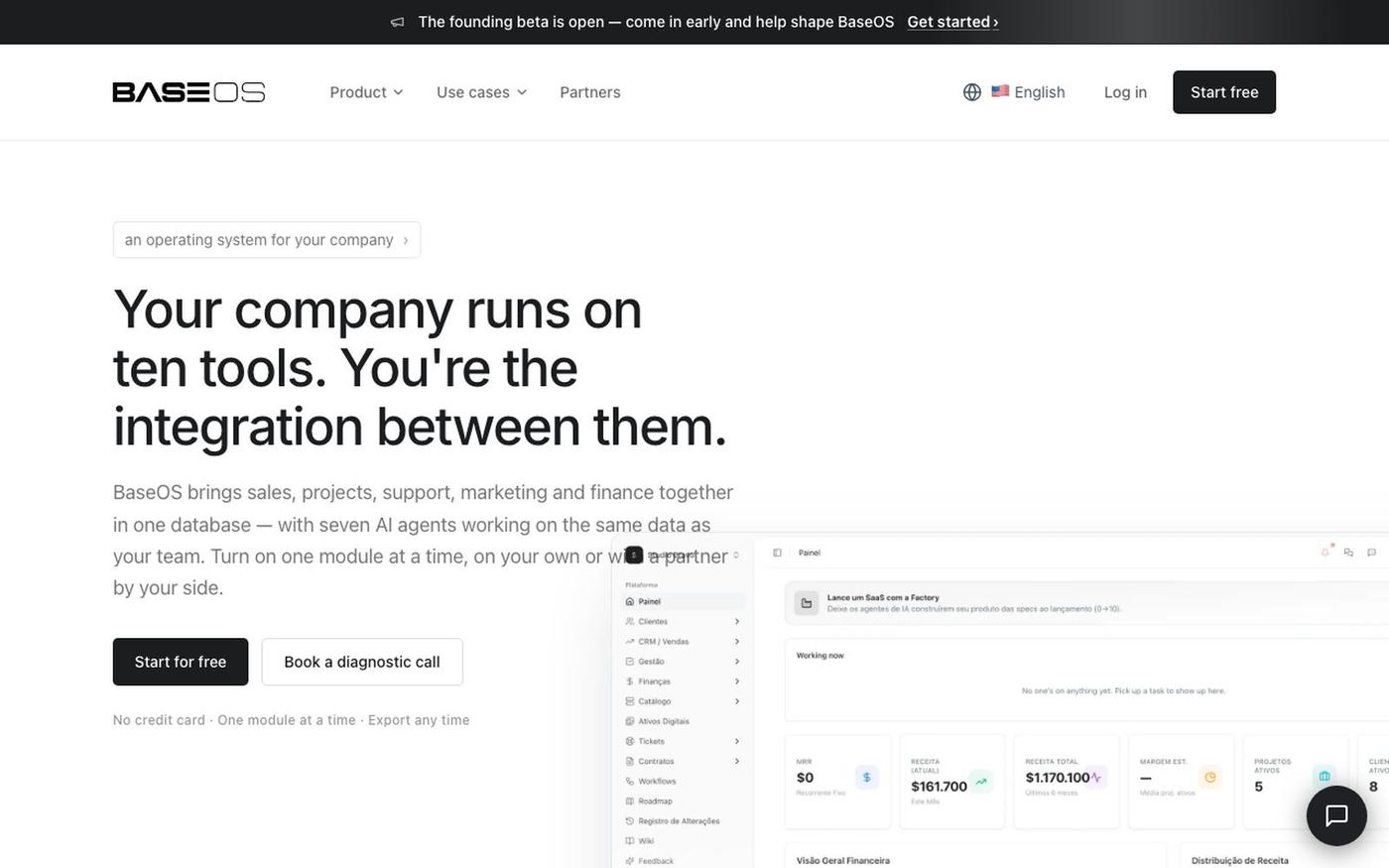This screenshot has width=1389, height=868.
Task: Toggle the sidebar panel icon beside Painel
Action: pyautogui.click(x=777, y=553)
